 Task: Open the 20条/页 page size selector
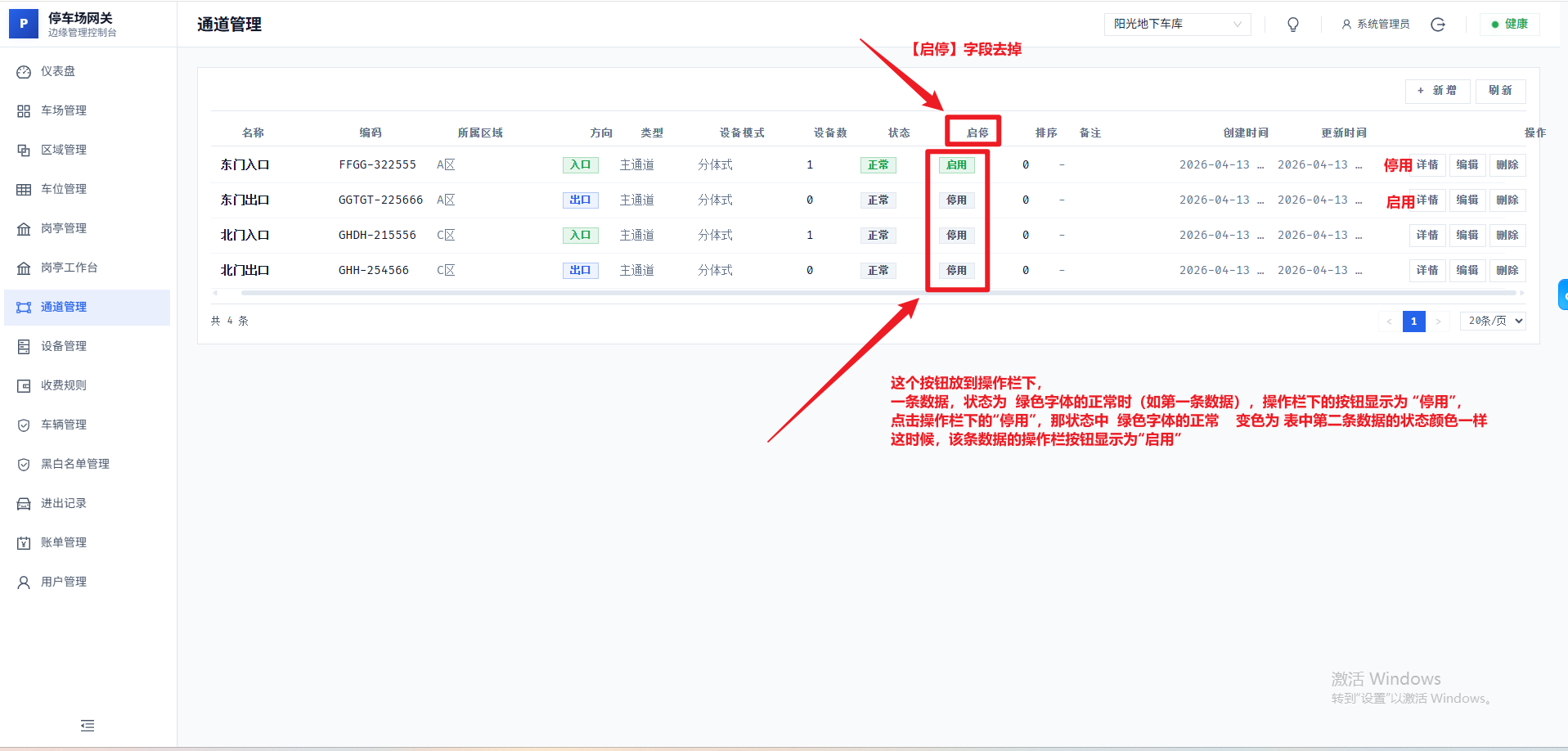point(1493,322)
